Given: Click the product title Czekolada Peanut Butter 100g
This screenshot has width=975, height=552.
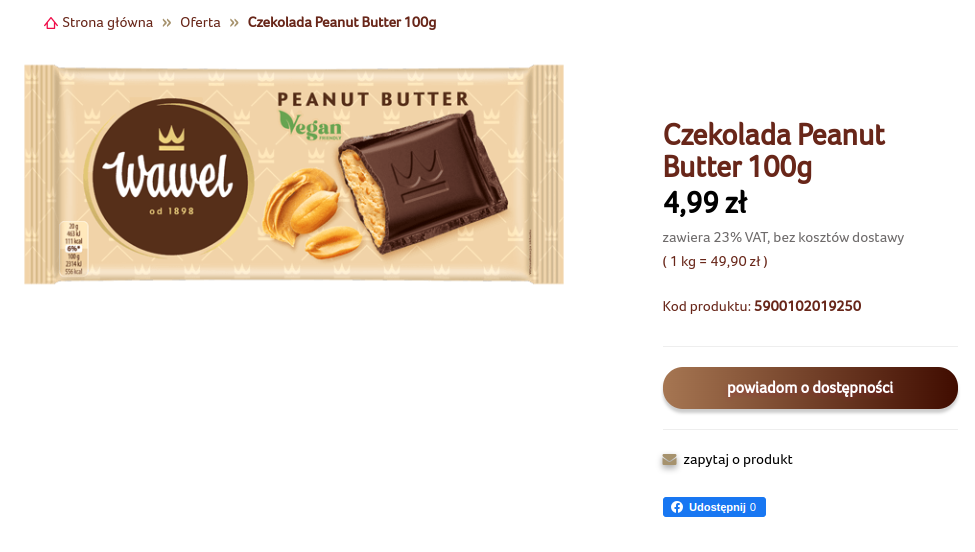Looking at the screenshot, I should [x=774, y=150].
